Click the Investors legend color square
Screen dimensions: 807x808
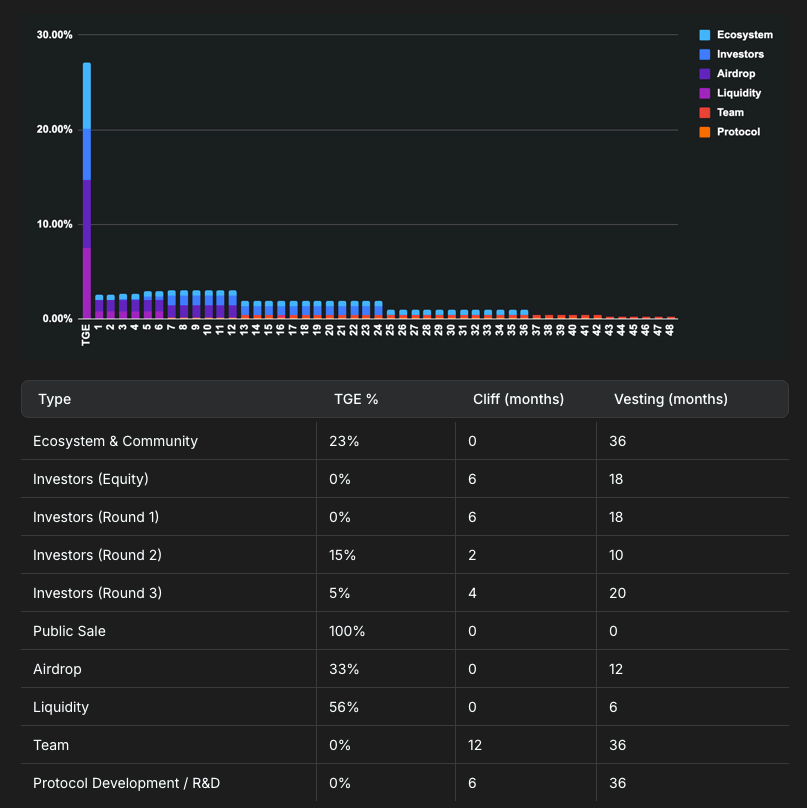[704, 54]
